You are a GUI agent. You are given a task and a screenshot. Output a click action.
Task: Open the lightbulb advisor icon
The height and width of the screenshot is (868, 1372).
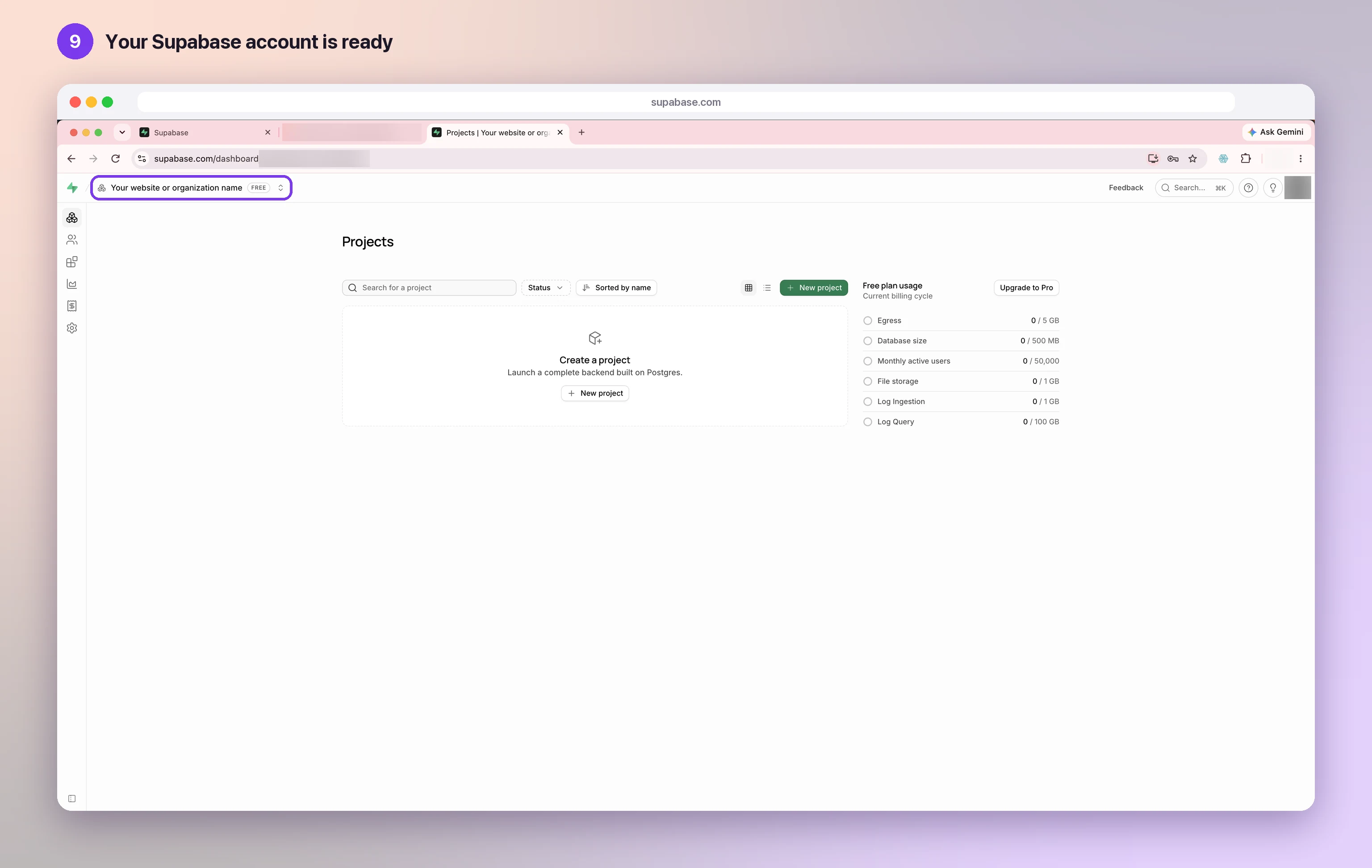click(1273, 188)
